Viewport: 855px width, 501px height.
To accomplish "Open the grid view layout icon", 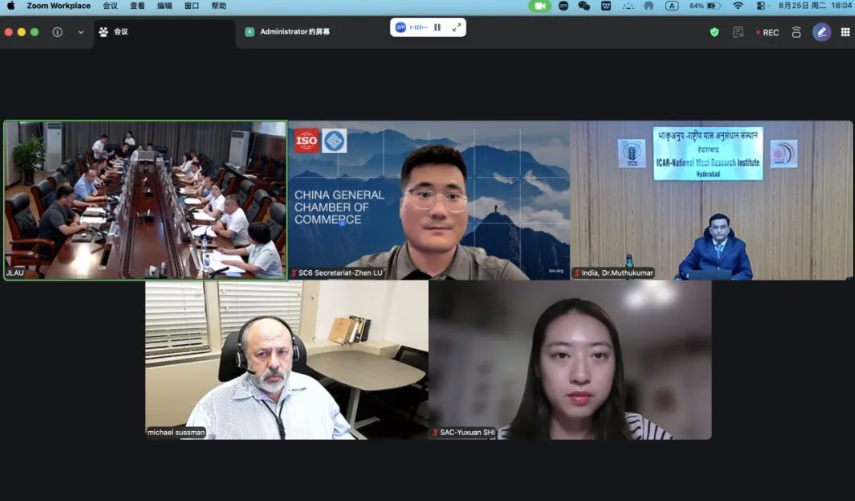I will click(845, 32).
